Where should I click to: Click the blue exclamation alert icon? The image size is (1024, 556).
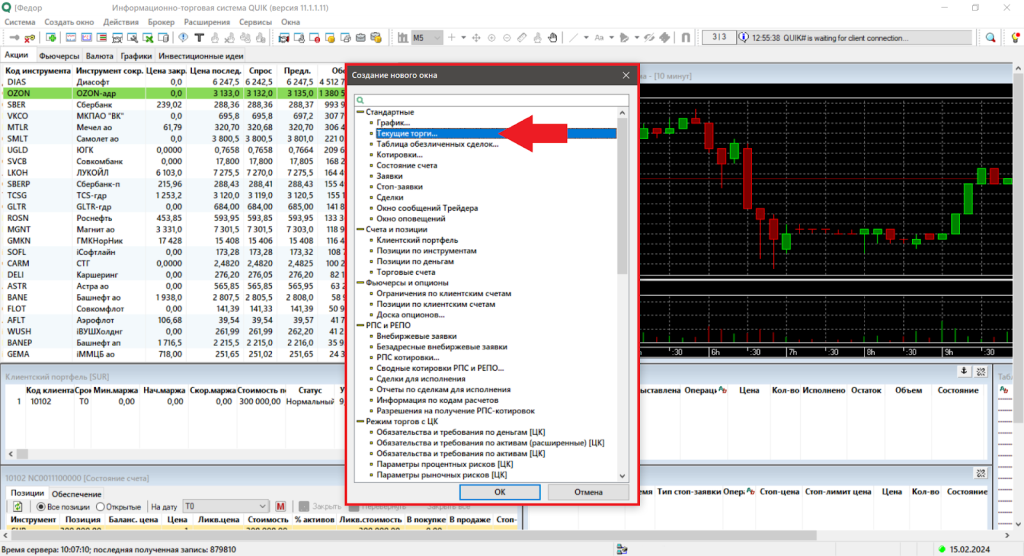point(183,38)
